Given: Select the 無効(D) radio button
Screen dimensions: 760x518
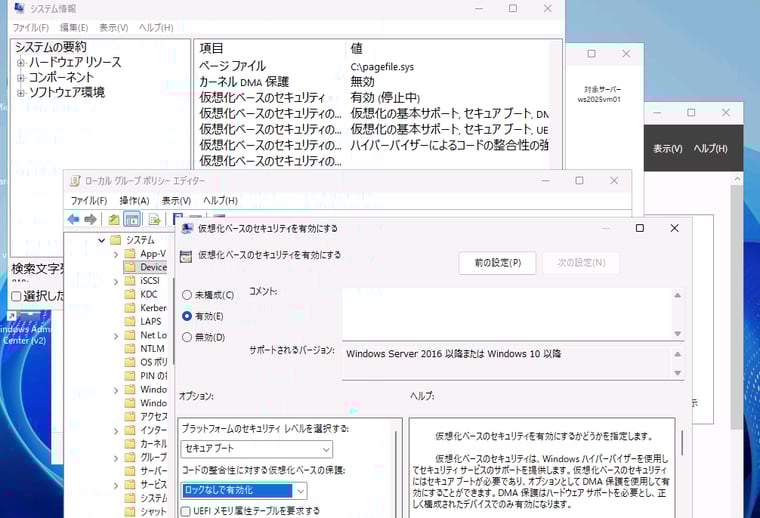Looking at the screenshot, I should click(187, 337).
